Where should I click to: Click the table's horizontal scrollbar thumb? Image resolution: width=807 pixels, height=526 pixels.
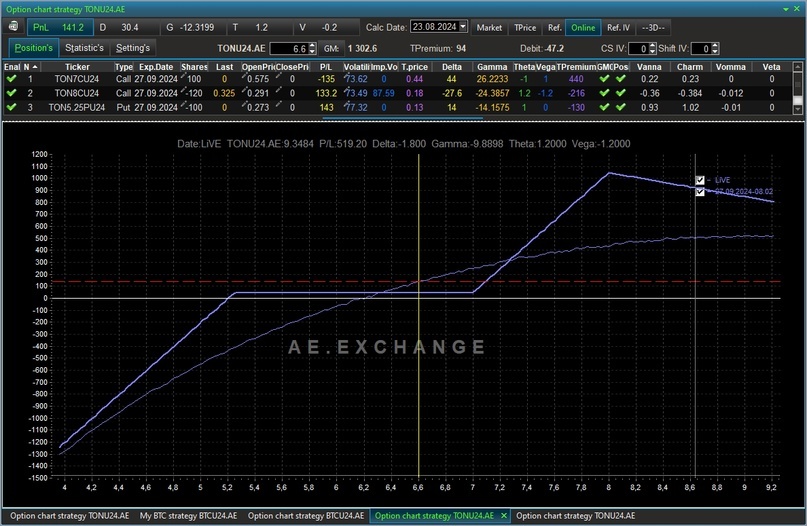pyautogui.click(x=402, y=118)
